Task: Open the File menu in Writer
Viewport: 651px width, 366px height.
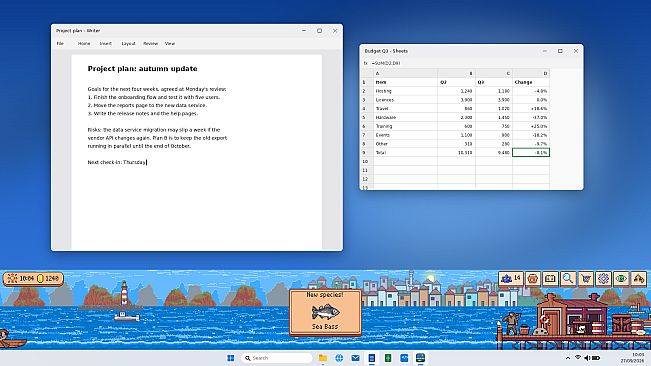Action: coord(60,44)
